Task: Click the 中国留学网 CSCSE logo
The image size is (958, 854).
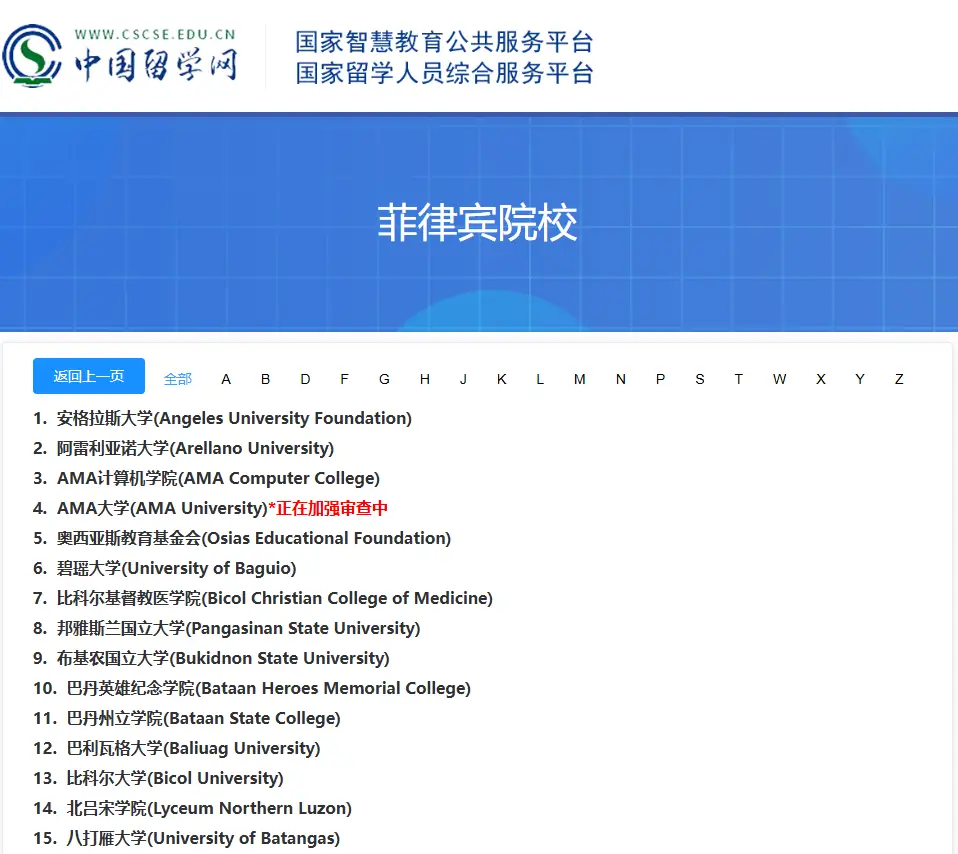Action: click(x=120, y=55)
